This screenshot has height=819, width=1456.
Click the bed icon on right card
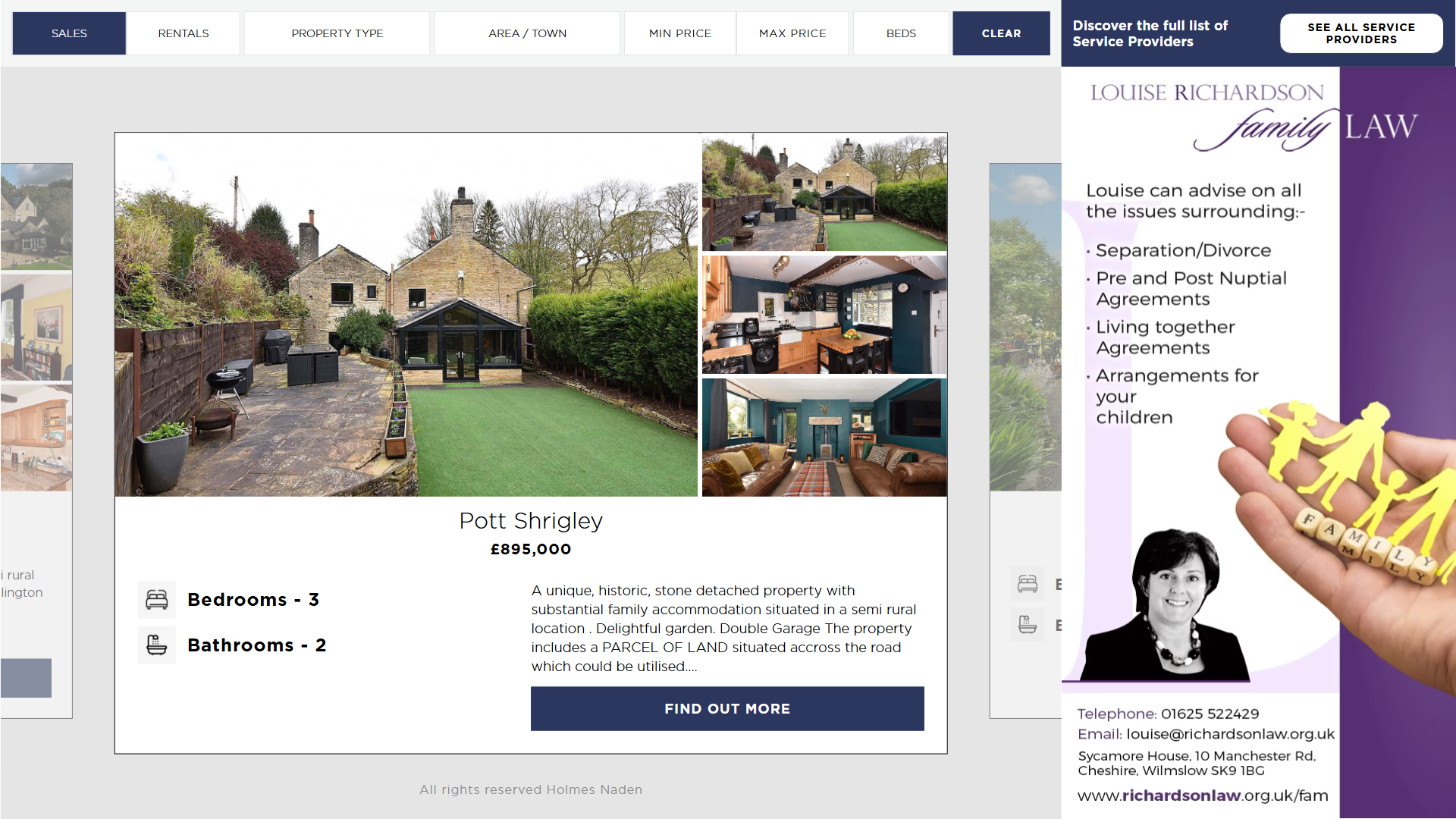(1028, 584)
